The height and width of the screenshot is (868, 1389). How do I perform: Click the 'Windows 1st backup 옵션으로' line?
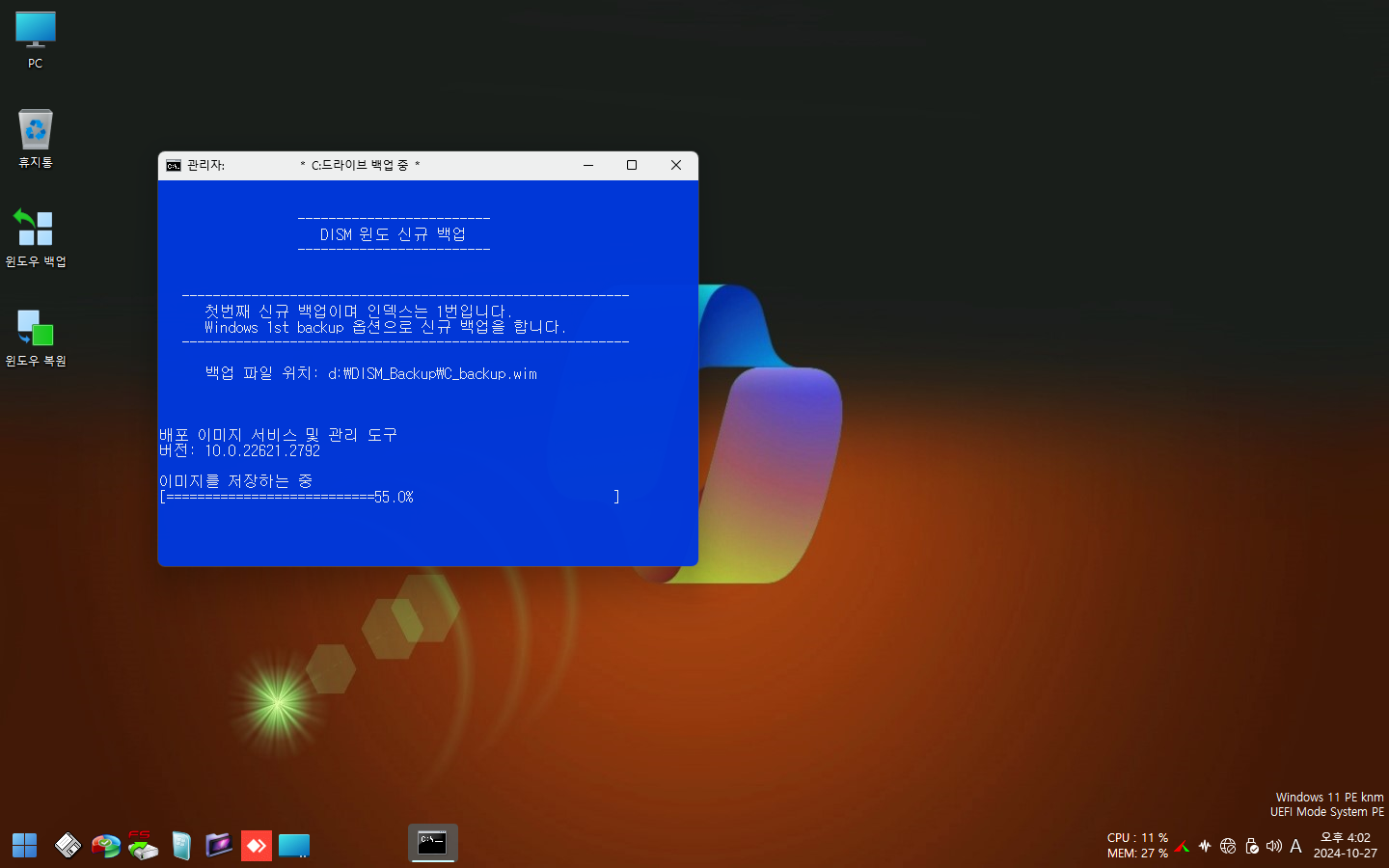(385, 327)
